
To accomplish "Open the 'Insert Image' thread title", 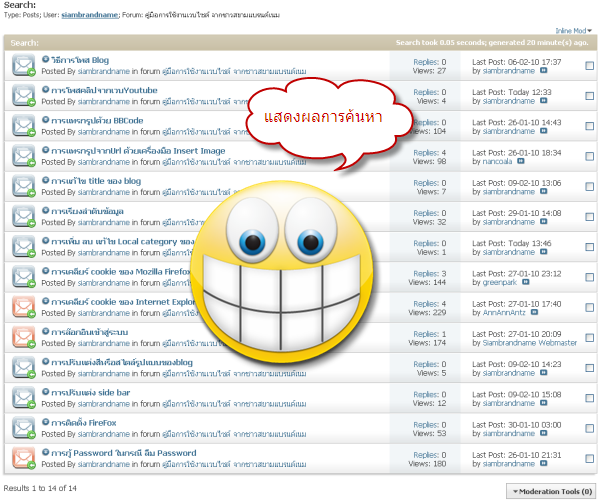I will (x=139, y=151).
